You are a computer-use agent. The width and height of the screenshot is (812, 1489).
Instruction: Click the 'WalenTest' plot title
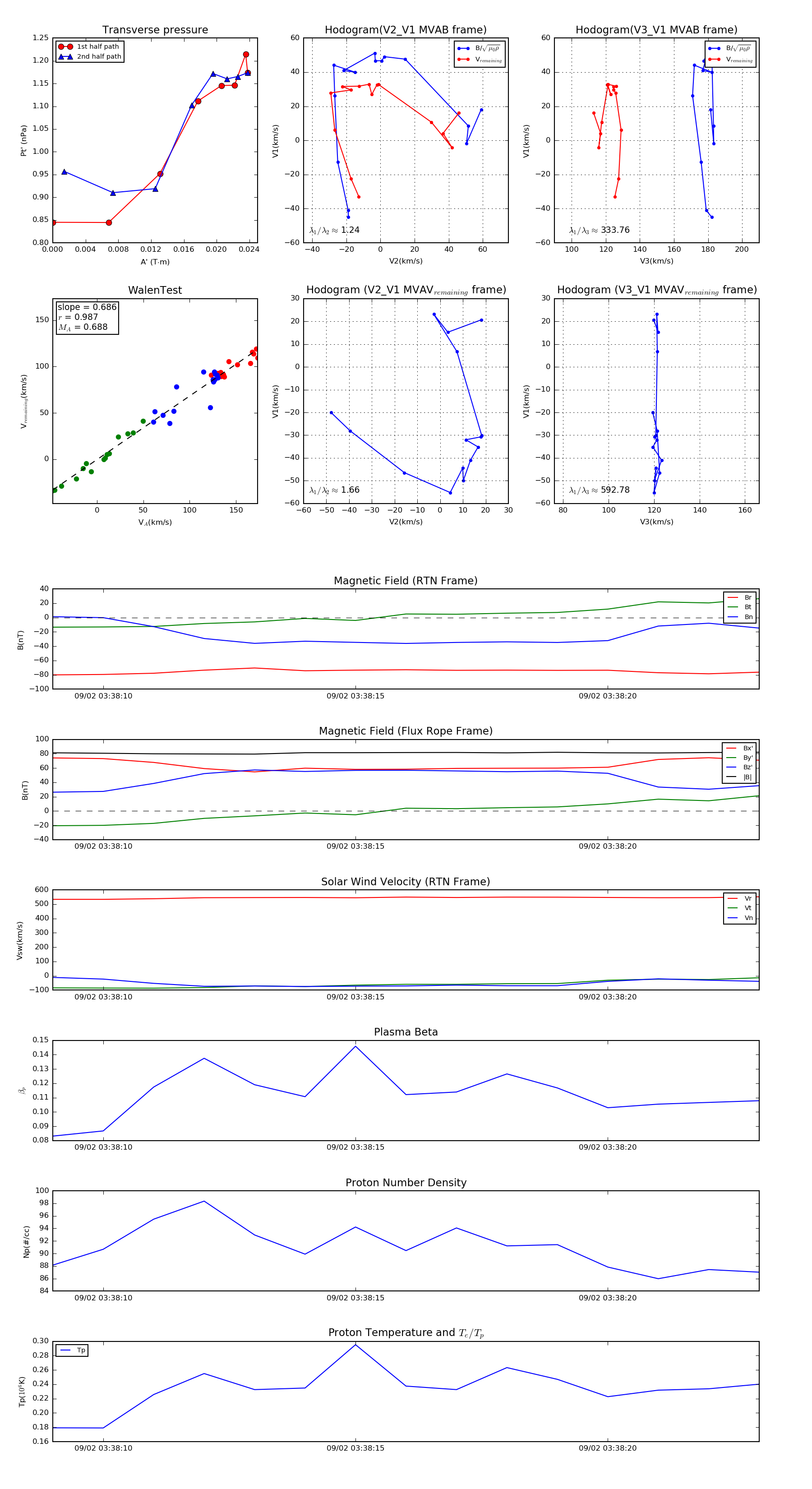coord(155,290)
